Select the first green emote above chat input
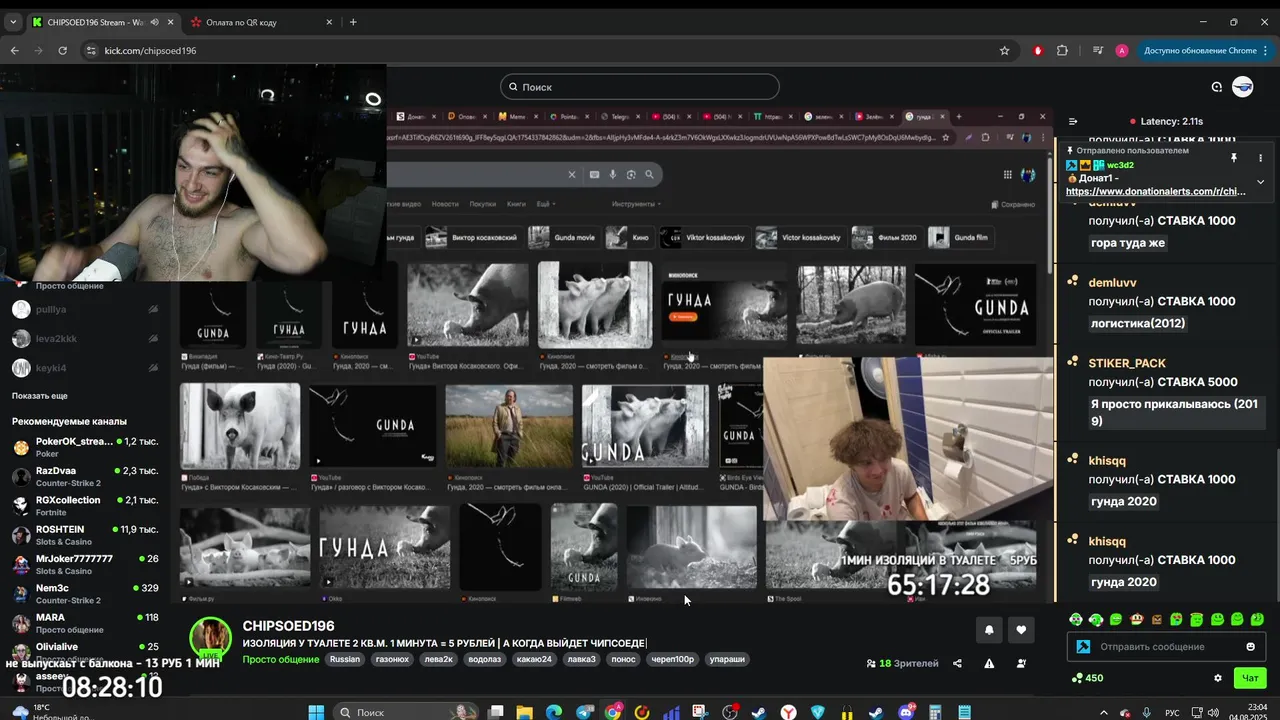Image resolution: width=1280 pixels, height=720 pixels. click(1075, 620)
